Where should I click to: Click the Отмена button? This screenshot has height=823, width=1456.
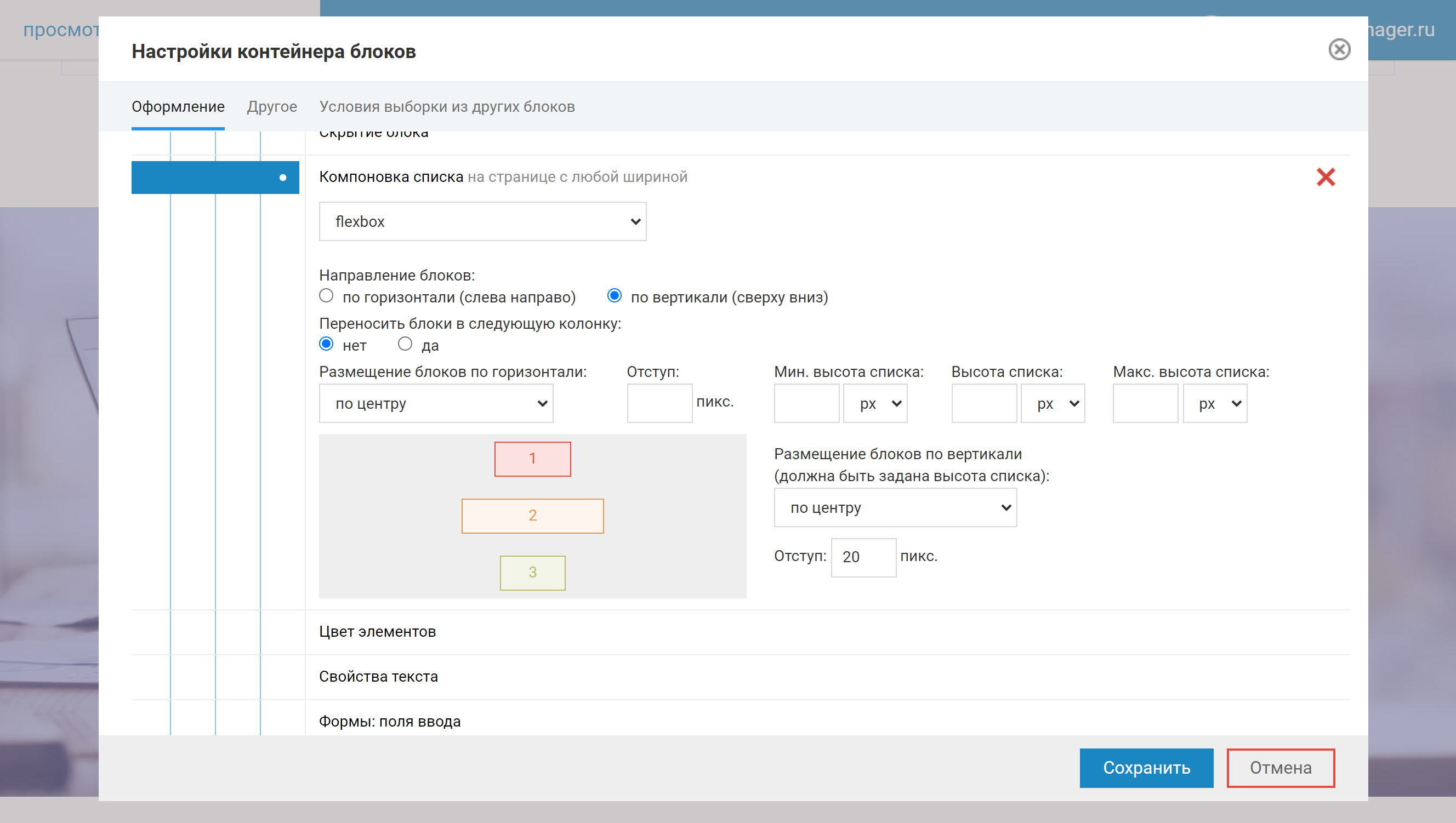[1280, 768]
